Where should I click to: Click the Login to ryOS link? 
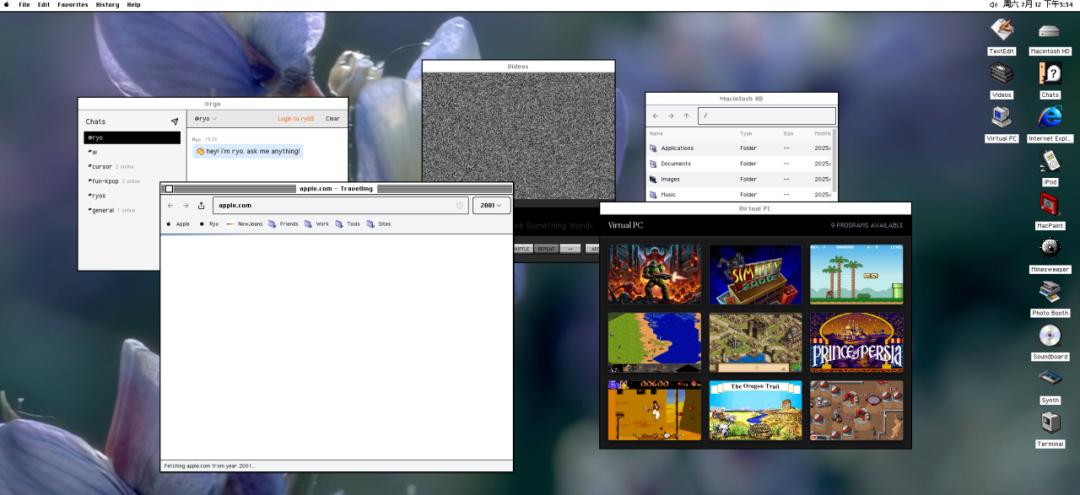pos(295,118)
